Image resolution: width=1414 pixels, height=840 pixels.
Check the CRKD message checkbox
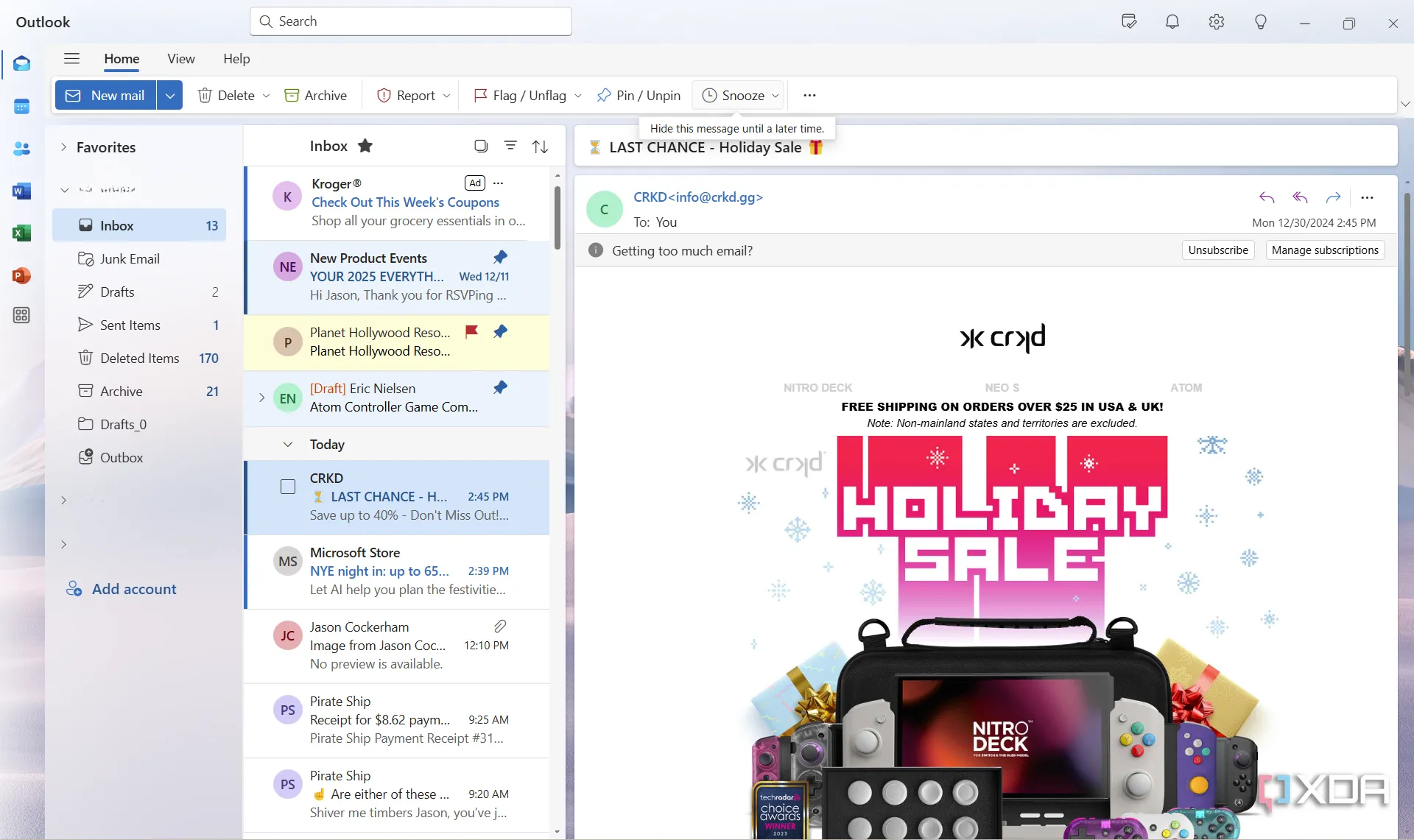pos(288,487)
